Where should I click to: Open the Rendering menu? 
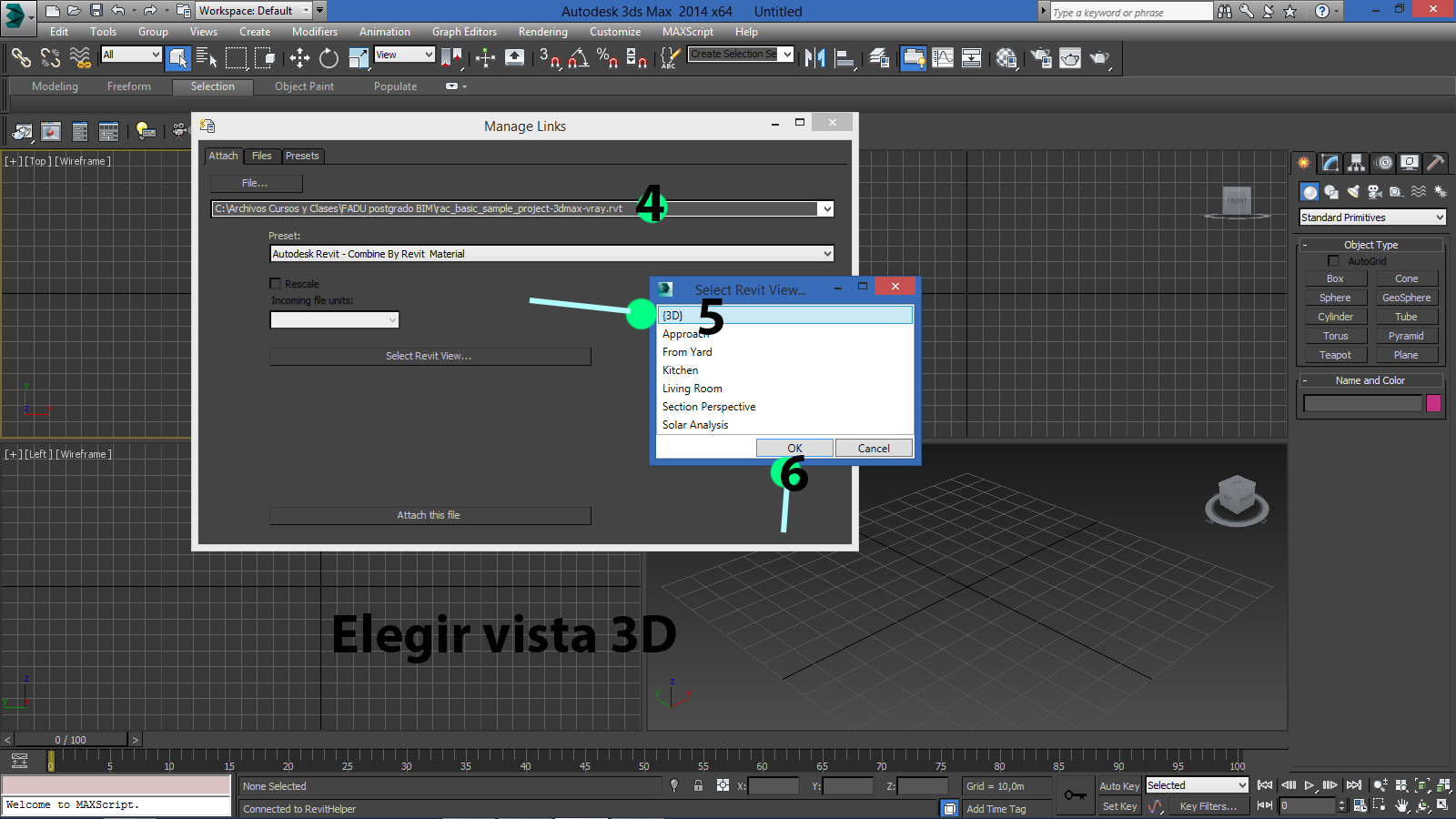(542, 32)
